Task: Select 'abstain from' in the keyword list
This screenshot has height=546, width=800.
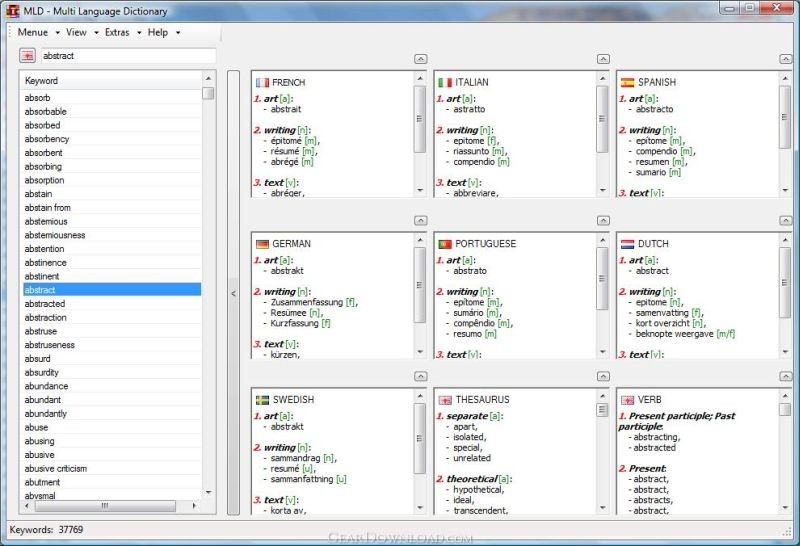Action: point(112,208)
